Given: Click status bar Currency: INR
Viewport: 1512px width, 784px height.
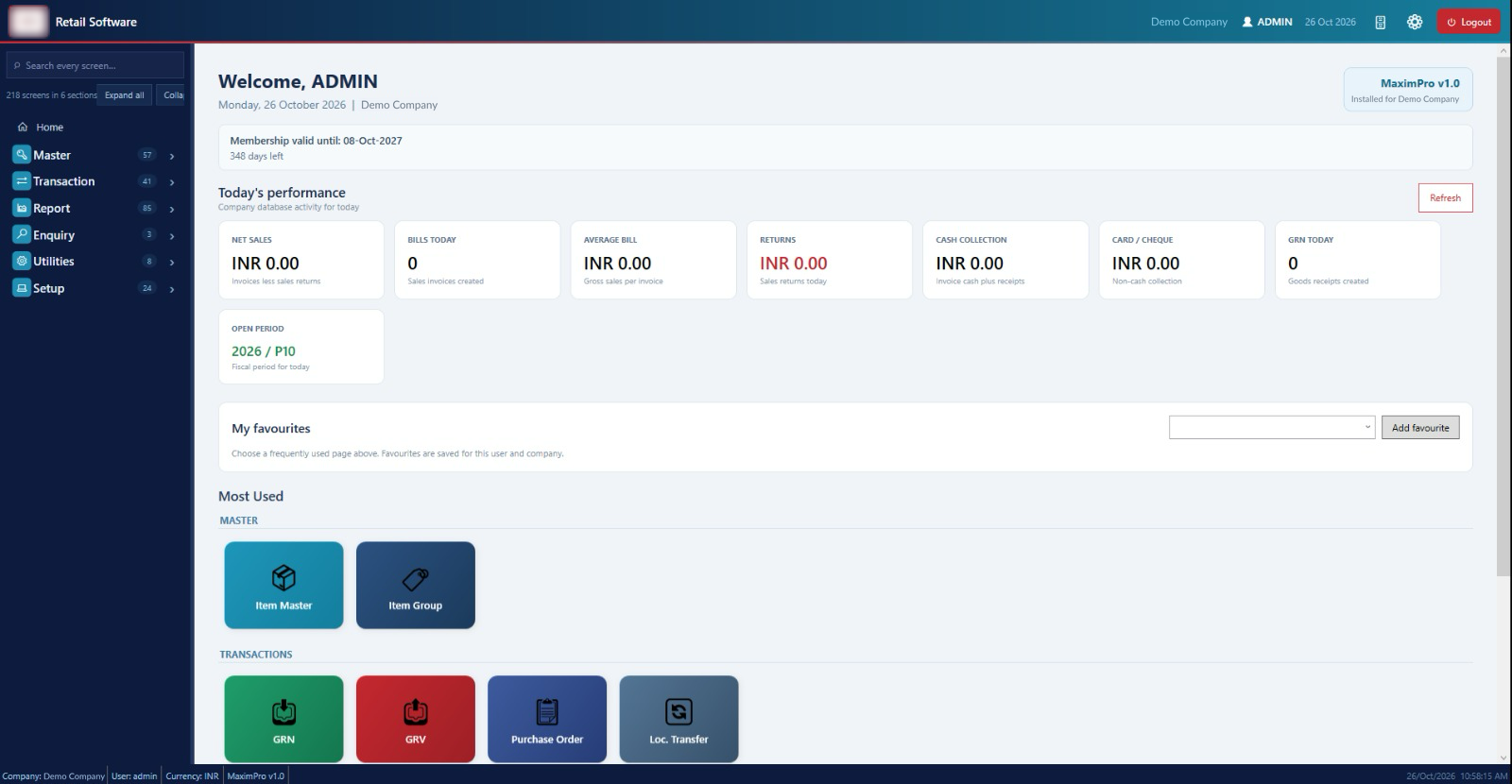Looking at the screenshot, I should click(192, 776).
